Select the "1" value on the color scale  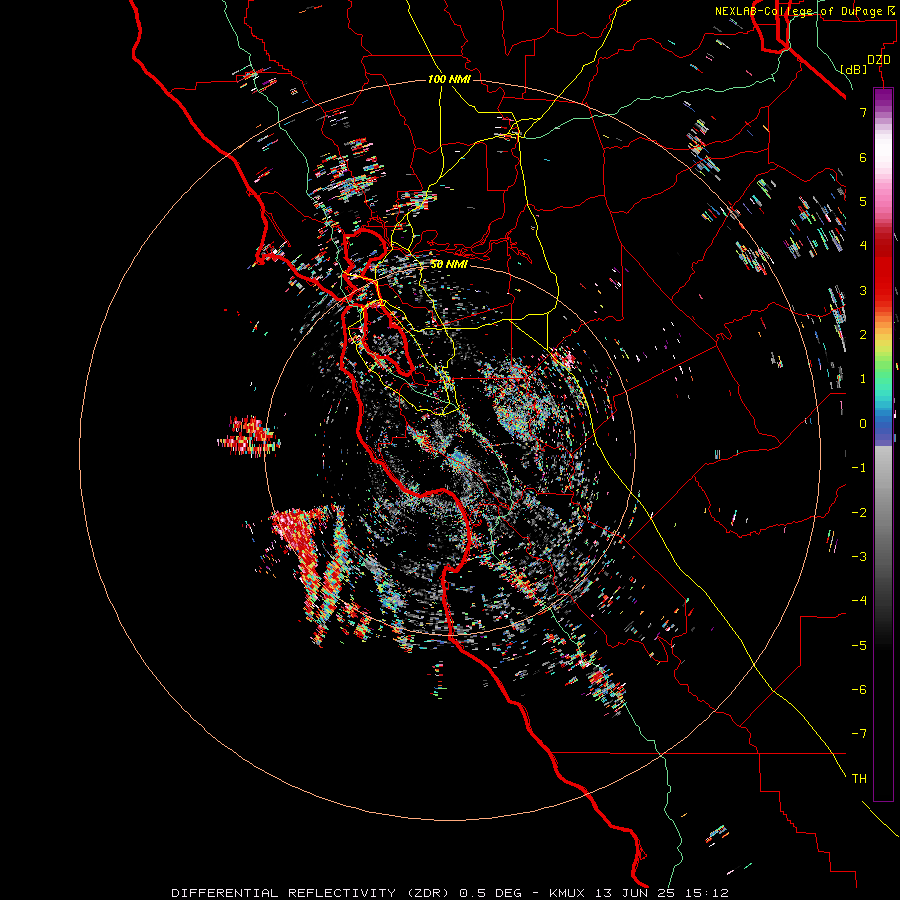[x=863, y=379]
